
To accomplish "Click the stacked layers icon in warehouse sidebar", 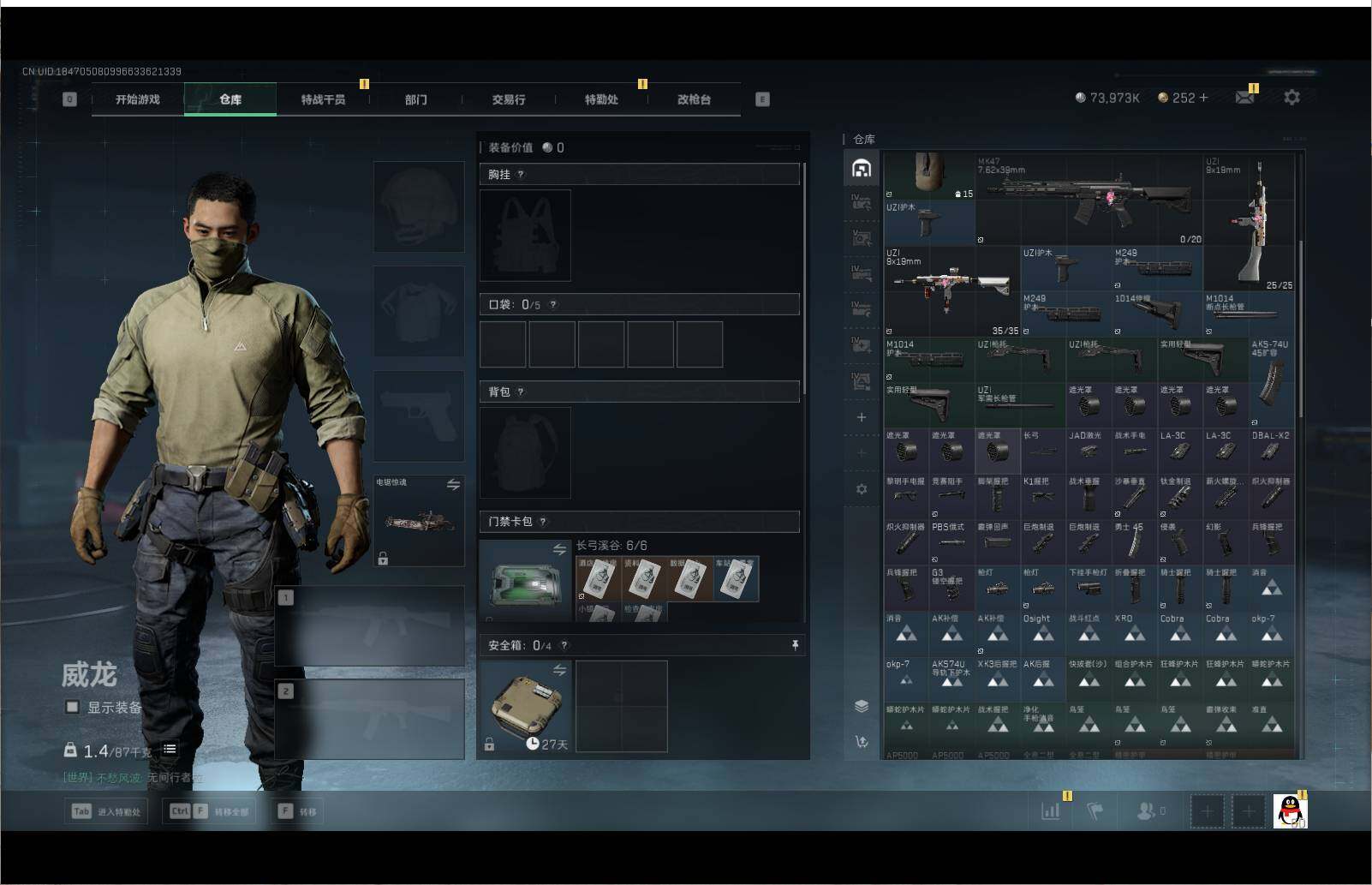I will click(862, 706).
